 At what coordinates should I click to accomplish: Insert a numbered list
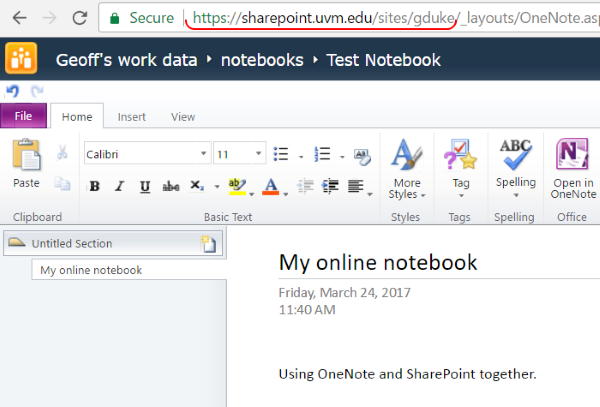(x=322, y=154)
